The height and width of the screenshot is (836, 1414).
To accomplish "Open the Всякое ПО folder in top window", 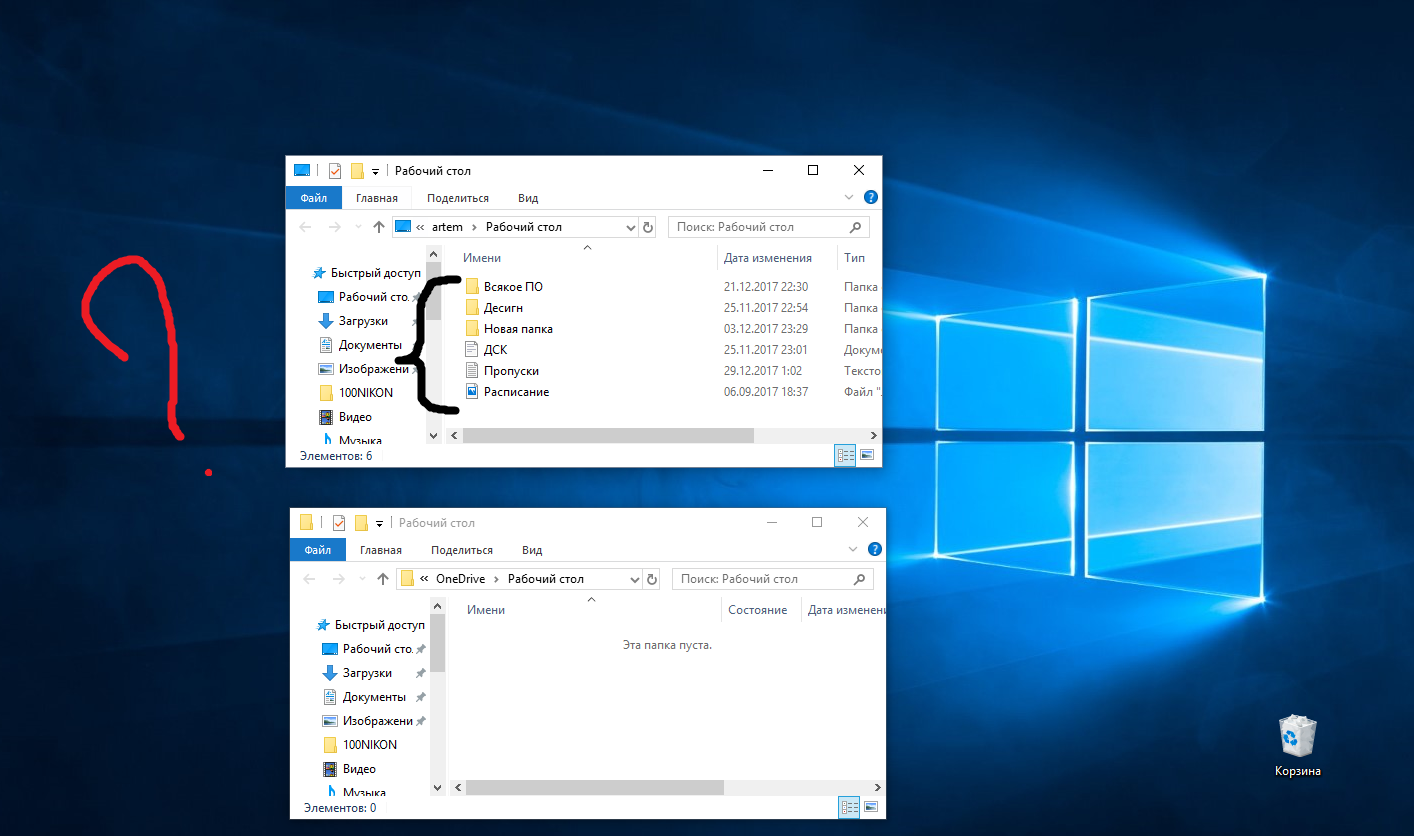I will click(513, 287).
